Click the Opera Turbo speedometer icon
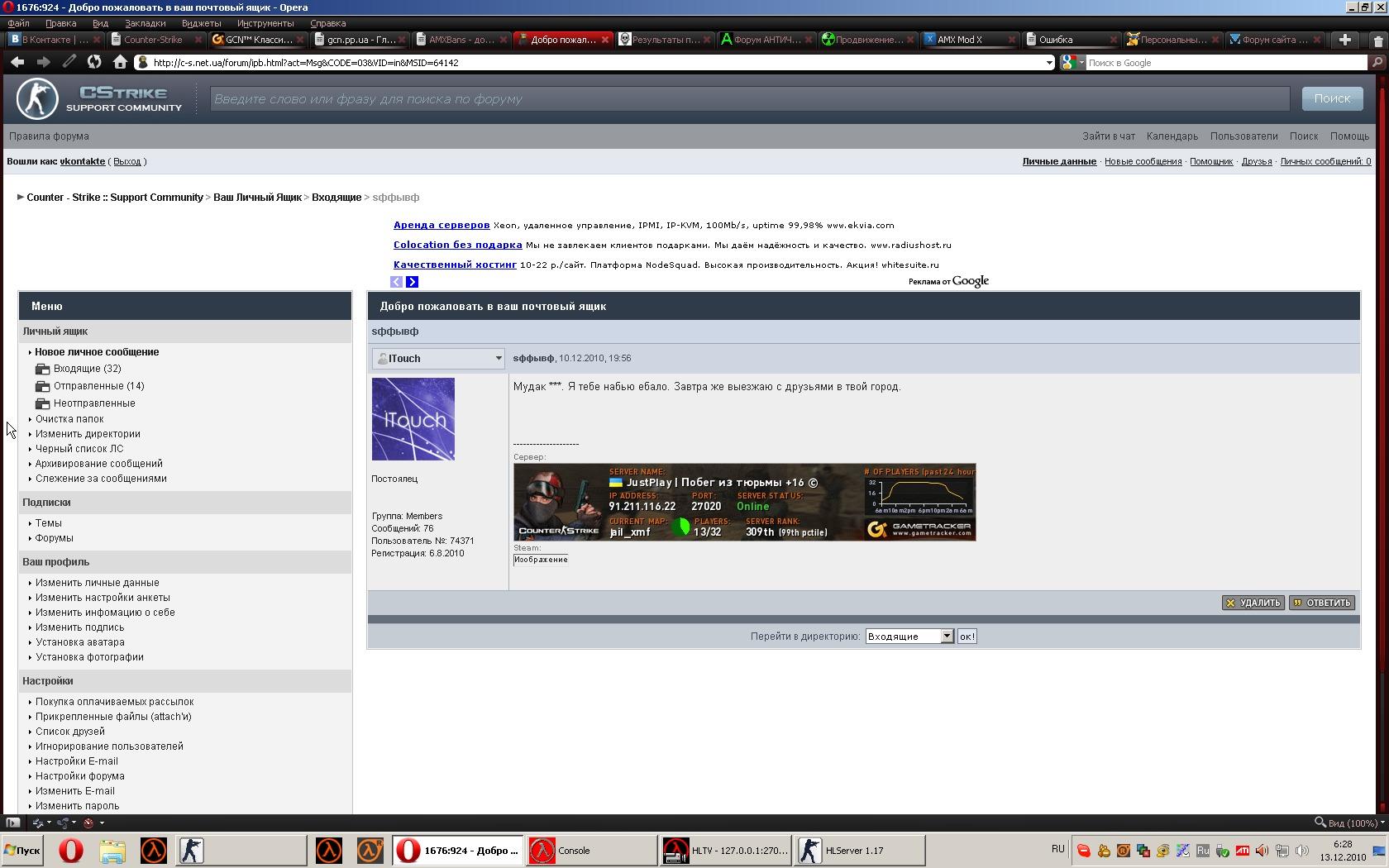Image resolution: width=1389 pixels, height=868 pixels. pos(89,823)
